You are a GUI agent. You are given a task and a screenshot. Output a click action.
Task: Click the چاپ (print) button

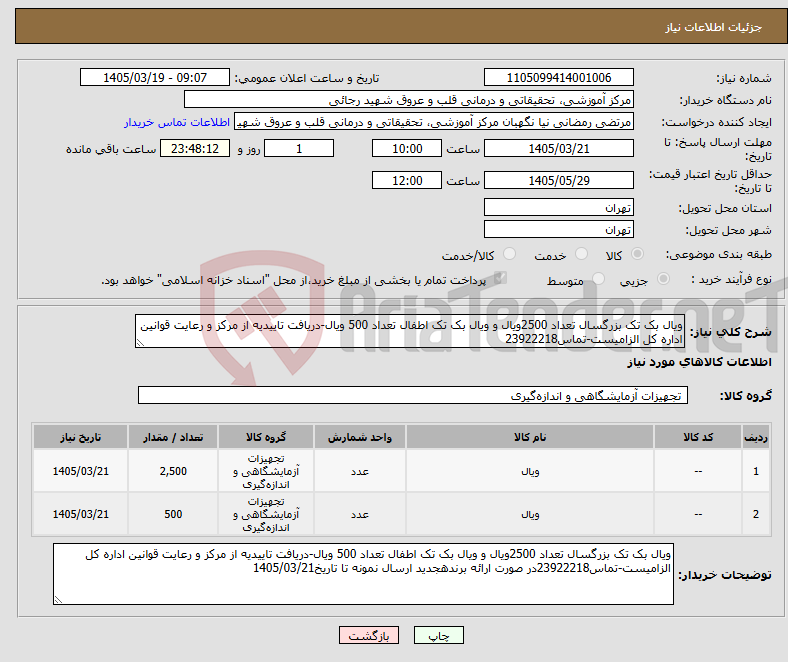point(438,635)
